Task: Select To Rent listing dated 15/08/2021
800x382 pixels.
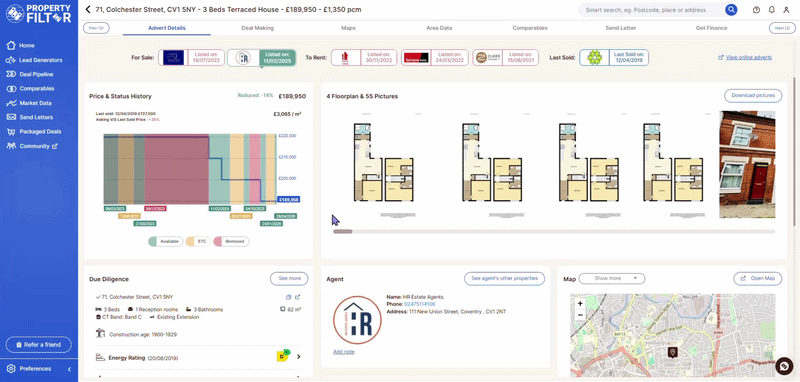Action: tap(505, 58)
